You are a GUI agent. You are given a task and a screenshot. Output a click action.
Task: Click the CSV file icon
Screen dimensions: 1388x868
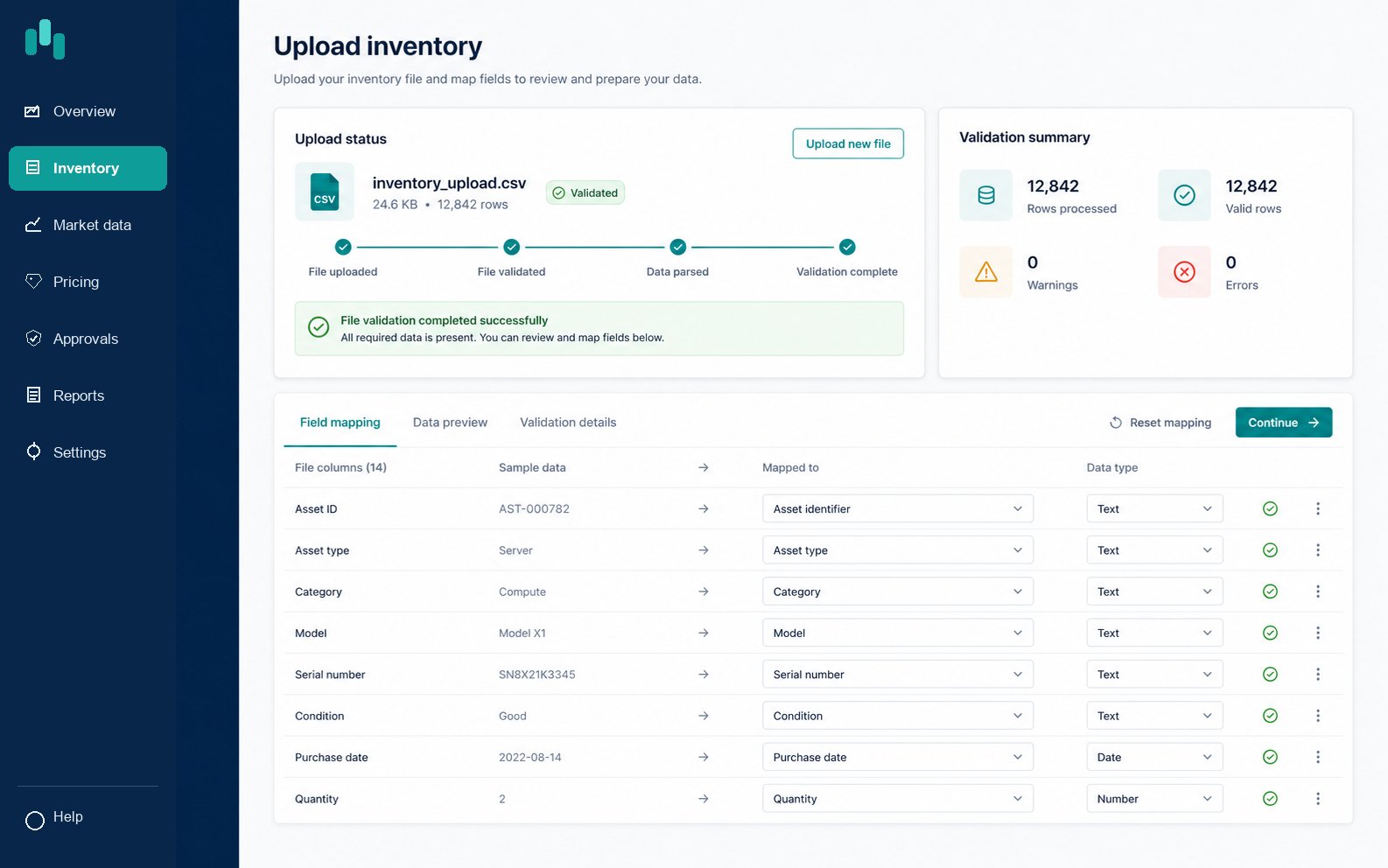[x=325, y=192]
